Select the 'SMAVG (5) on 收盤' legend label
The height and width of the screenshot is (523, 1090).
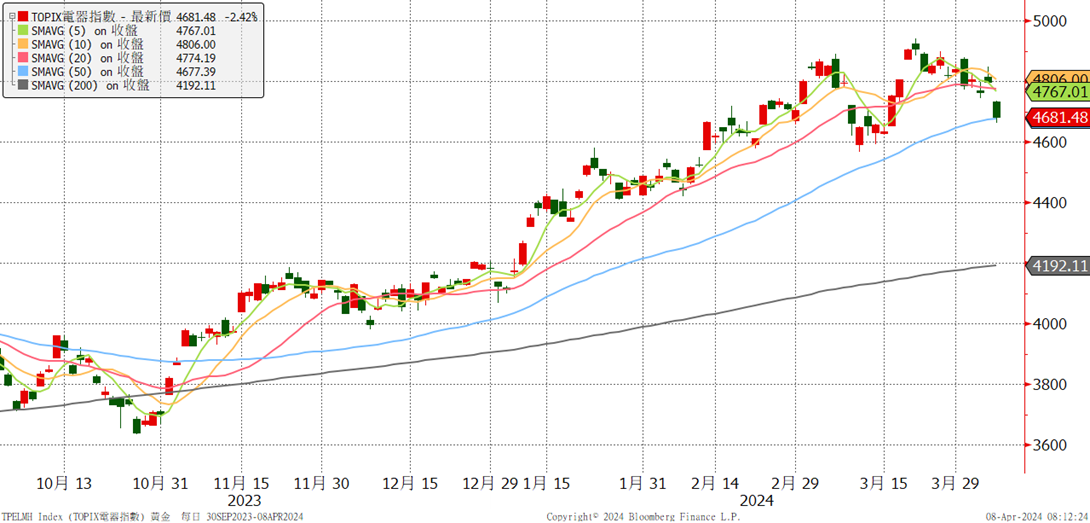(x=83, y=30)
